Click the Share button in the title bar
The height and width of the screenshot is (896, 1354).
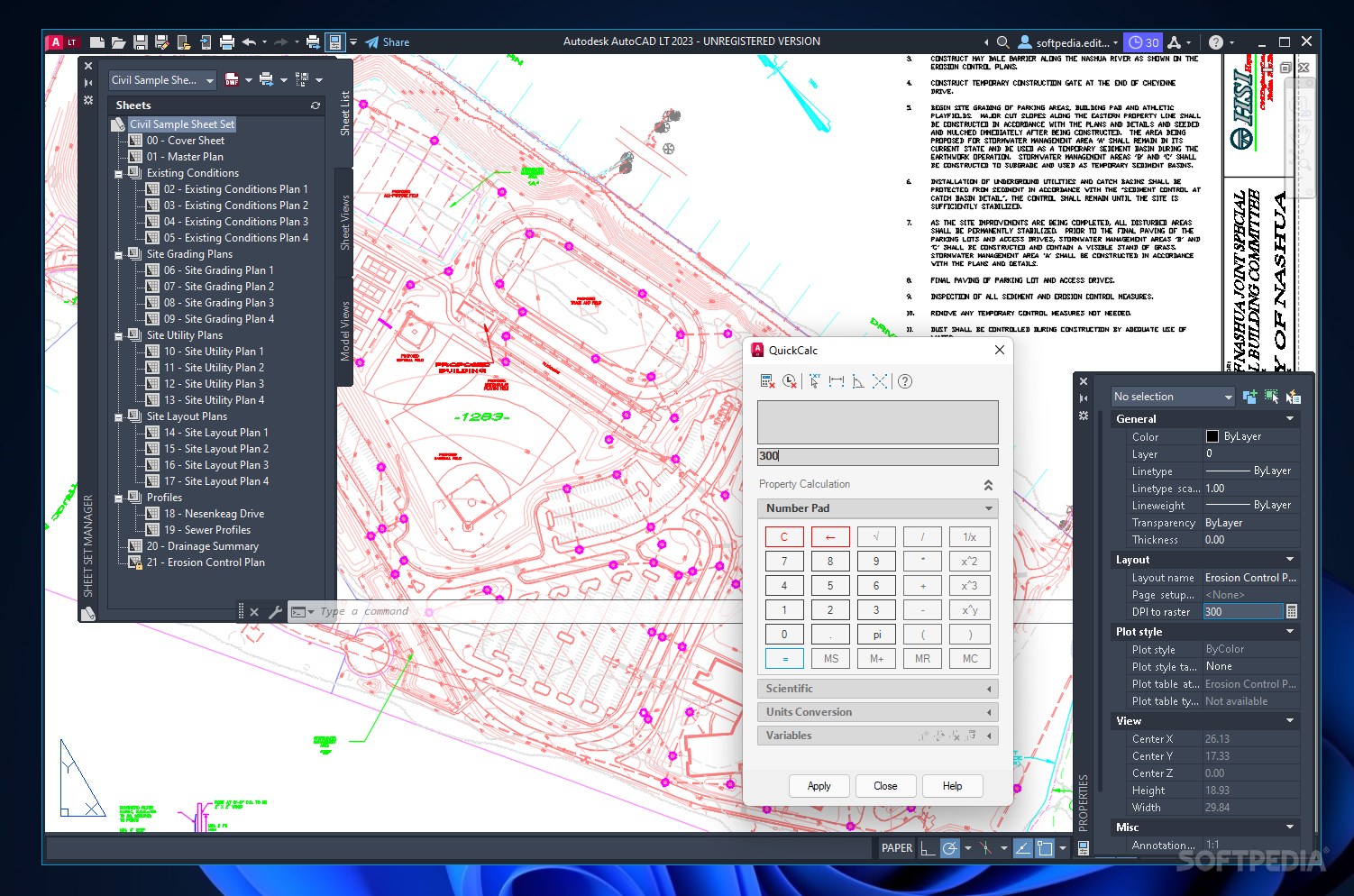[x=387, y=42]
